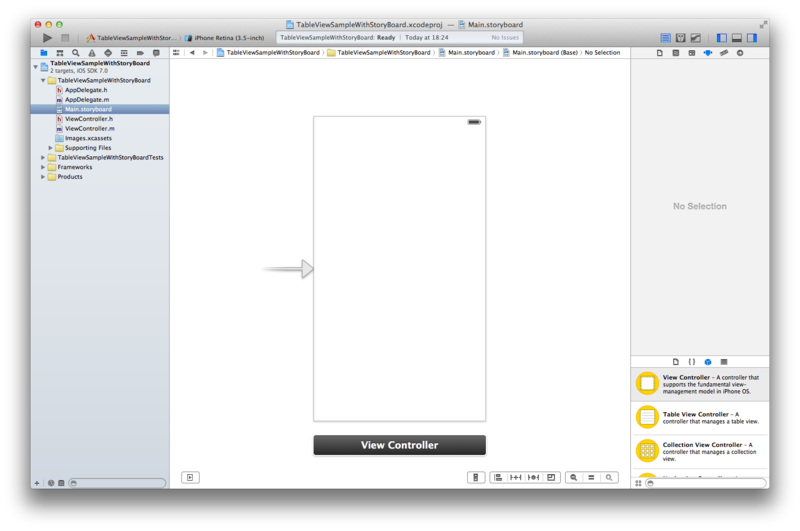
Task: Open the Code Snippet library
Action: click(692, 362)
